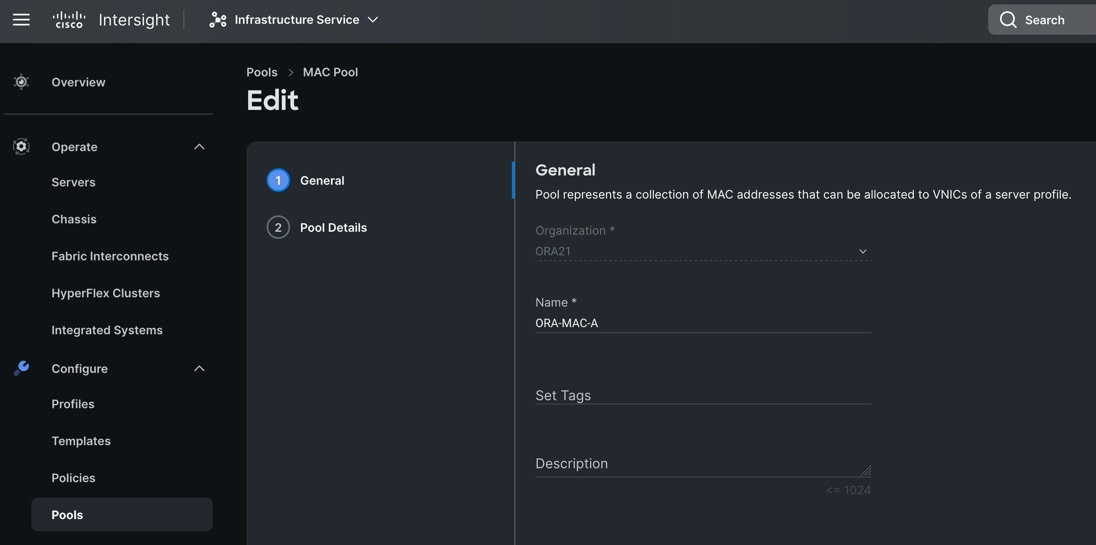This screenshot has width=1096, height=545.
Task: Open HyperFlex Clusters
Action: [x=105, y=293]
